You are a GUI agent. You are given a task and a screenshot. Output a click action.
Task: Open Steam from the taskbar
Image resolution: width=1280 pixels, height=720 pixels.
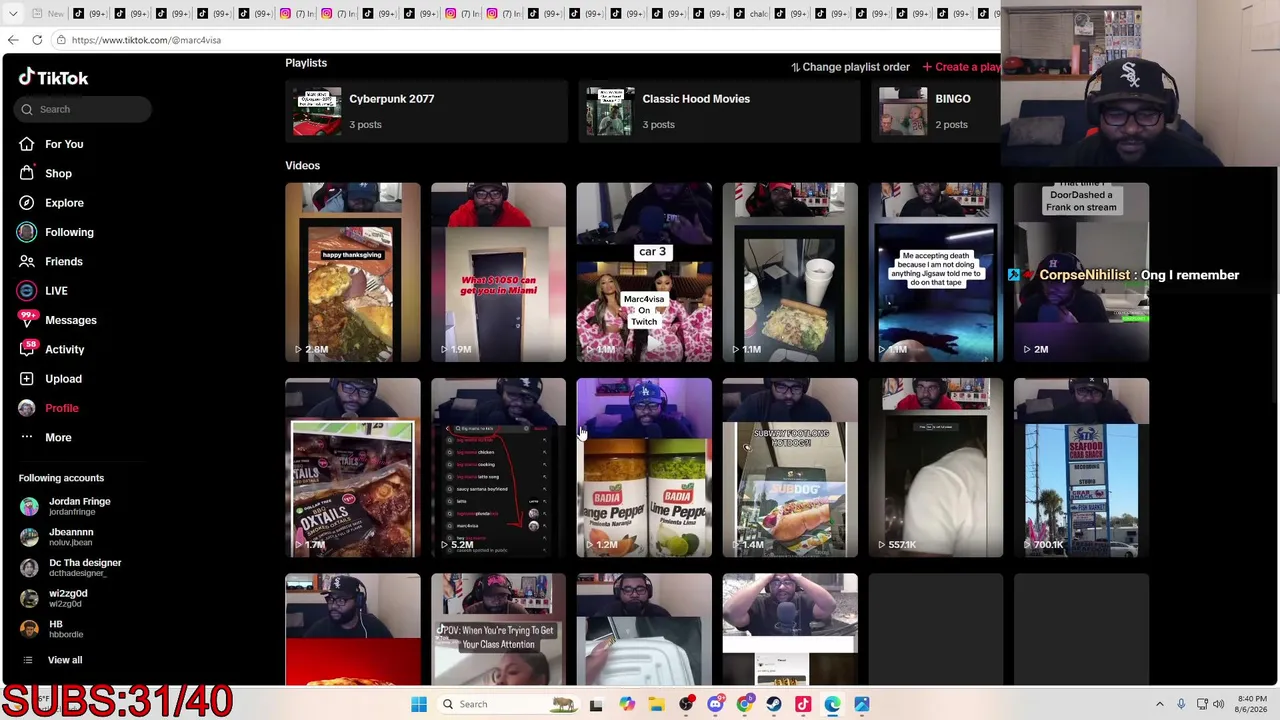774,704
